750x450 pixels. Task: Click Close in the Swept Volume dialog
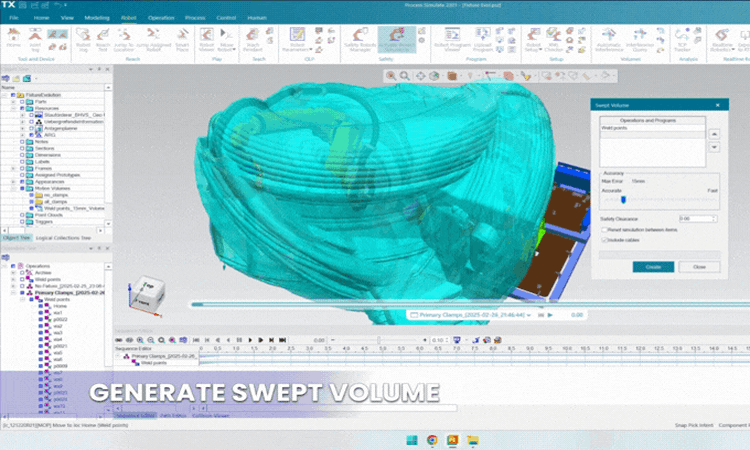(x=699, y=267)
